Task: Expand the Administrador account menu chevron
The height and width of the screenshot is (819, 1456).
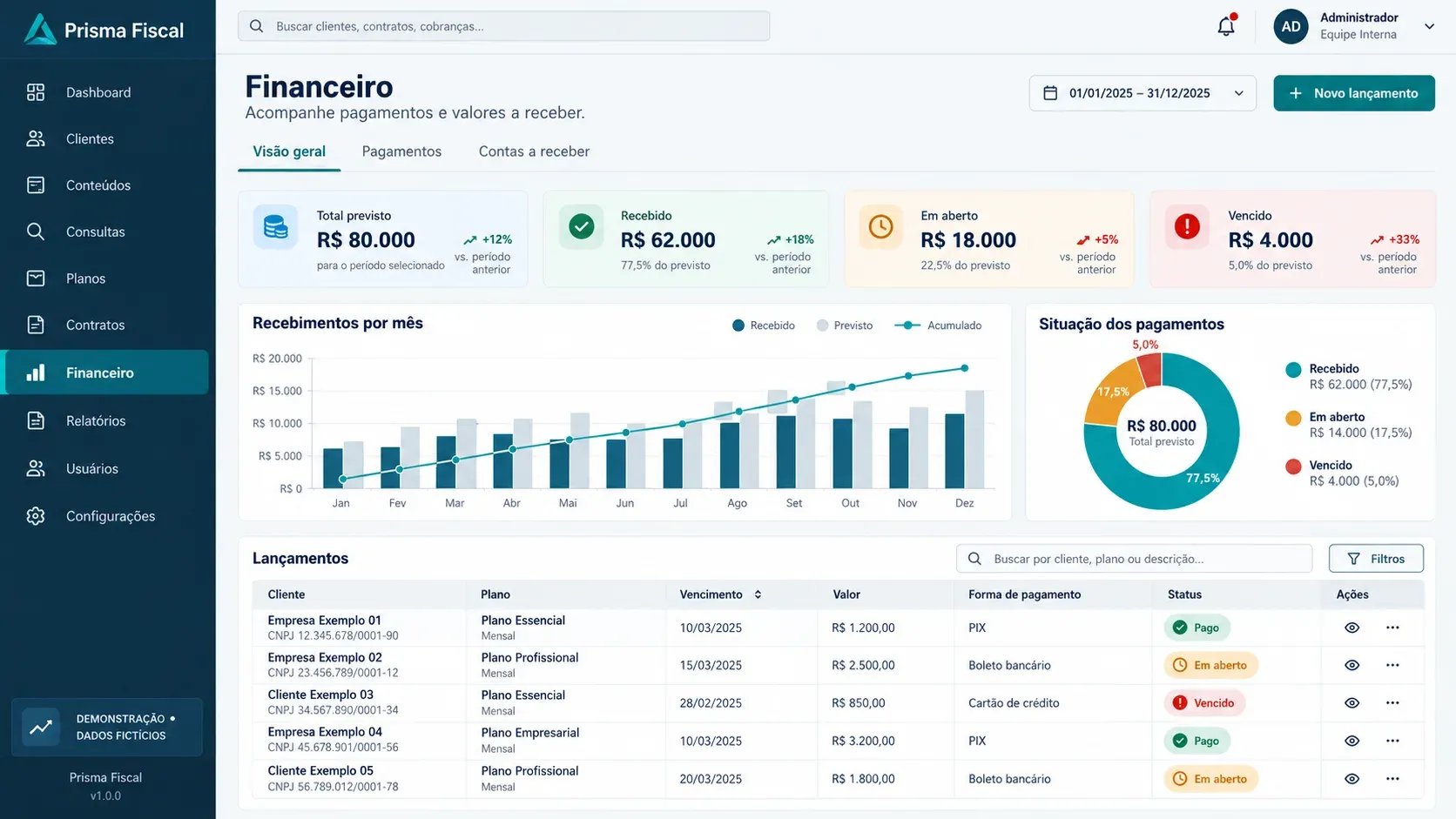Action: click(1429, 26)
